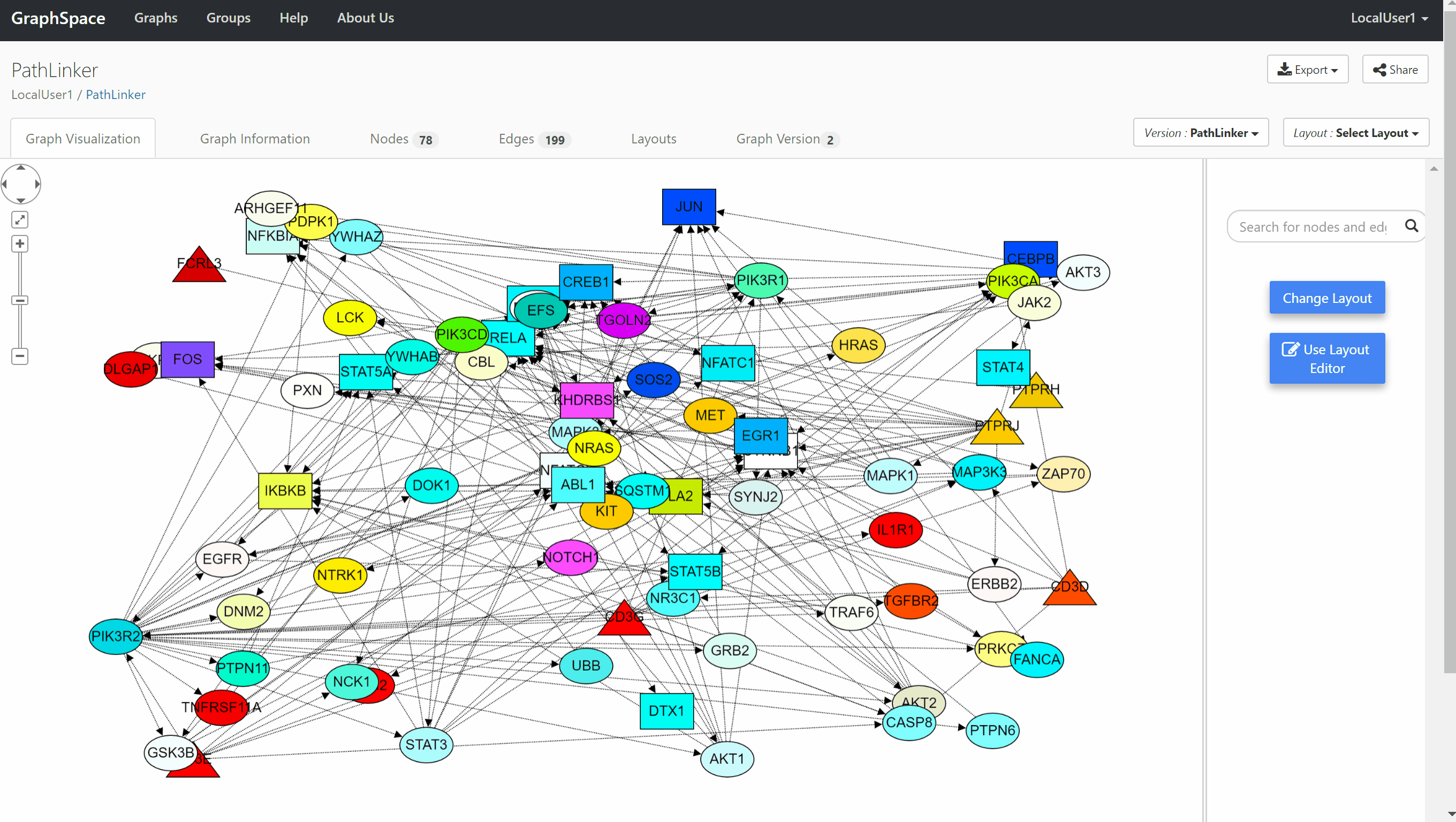Select the TRAF6 node

(x=851, y=612)
